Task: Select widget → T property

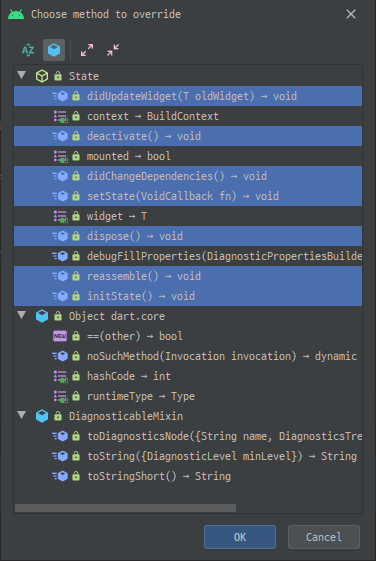Action: (x=188, y=216)
